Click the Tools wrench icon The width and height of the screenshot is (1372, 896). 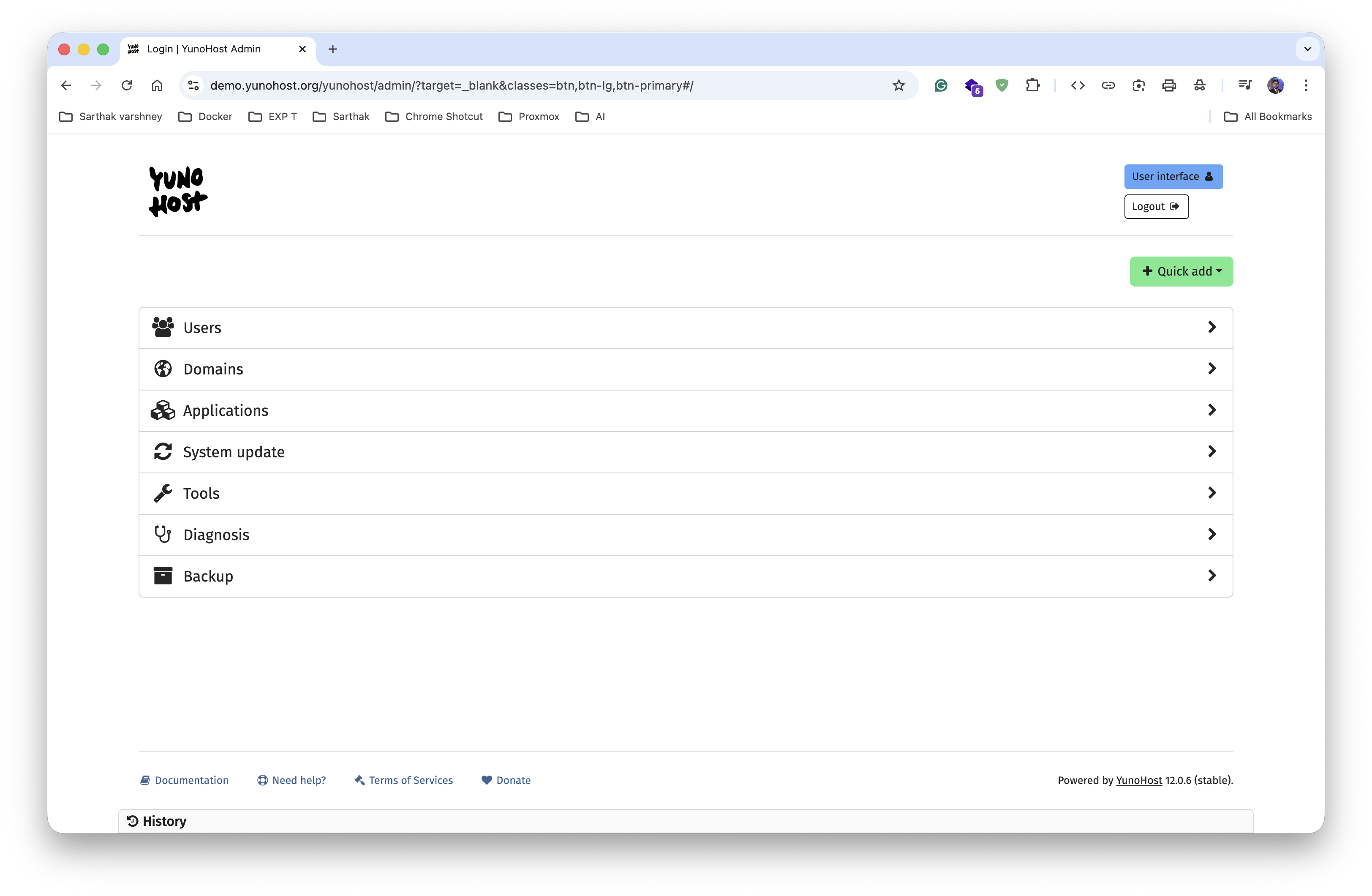[163, 493]
